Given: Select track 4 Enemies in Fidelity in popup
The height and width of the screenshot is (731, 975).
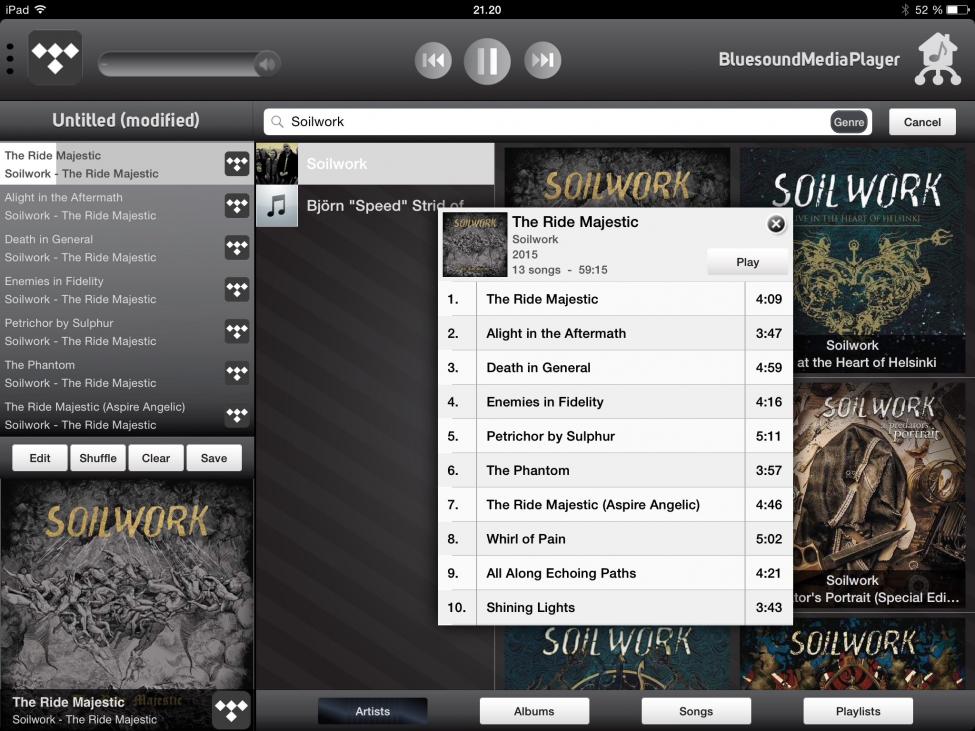Looking at the screenshot, I should pyautogui.click(x=616, y=402).
